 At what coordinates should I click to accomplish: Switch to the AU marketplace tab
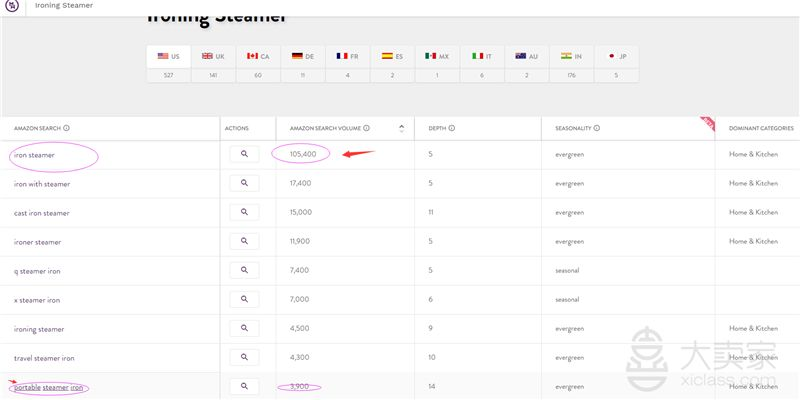tap(527, 57)
